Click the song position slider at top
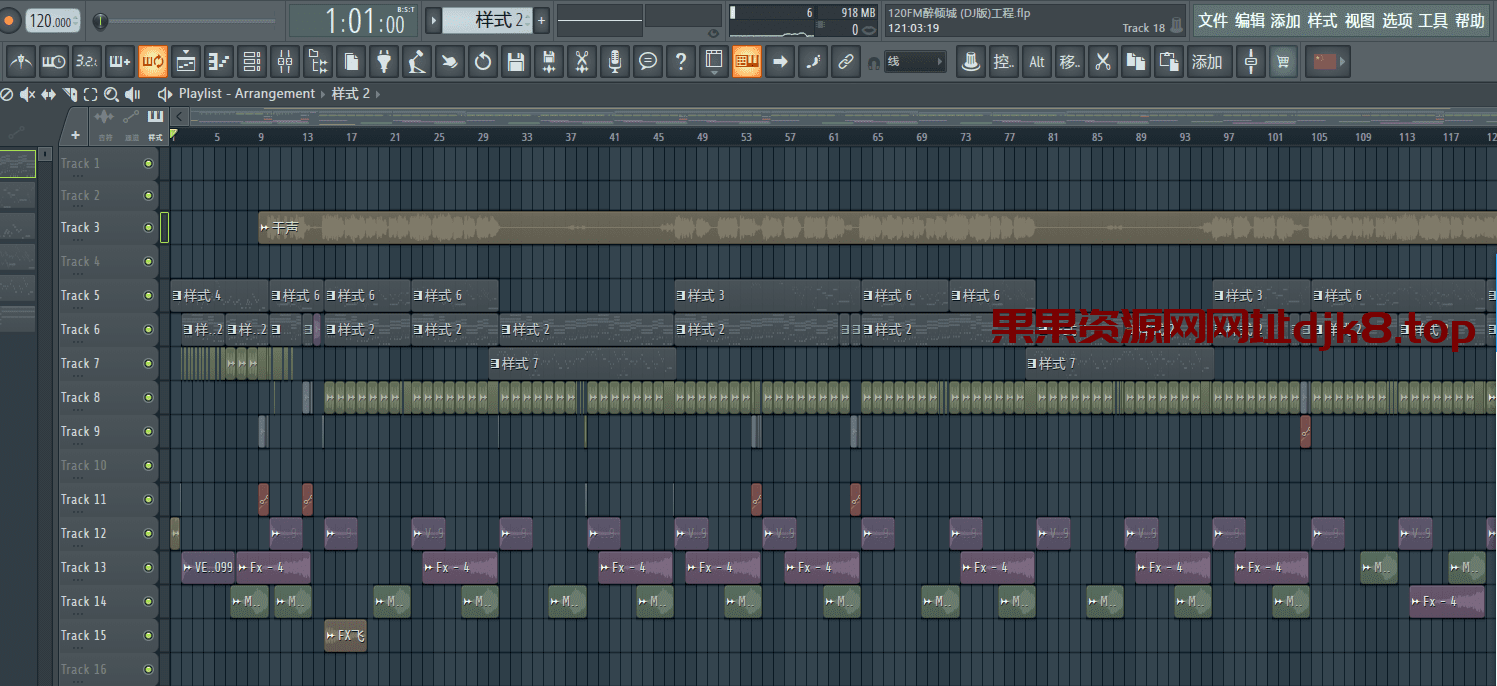 point(190,21)
